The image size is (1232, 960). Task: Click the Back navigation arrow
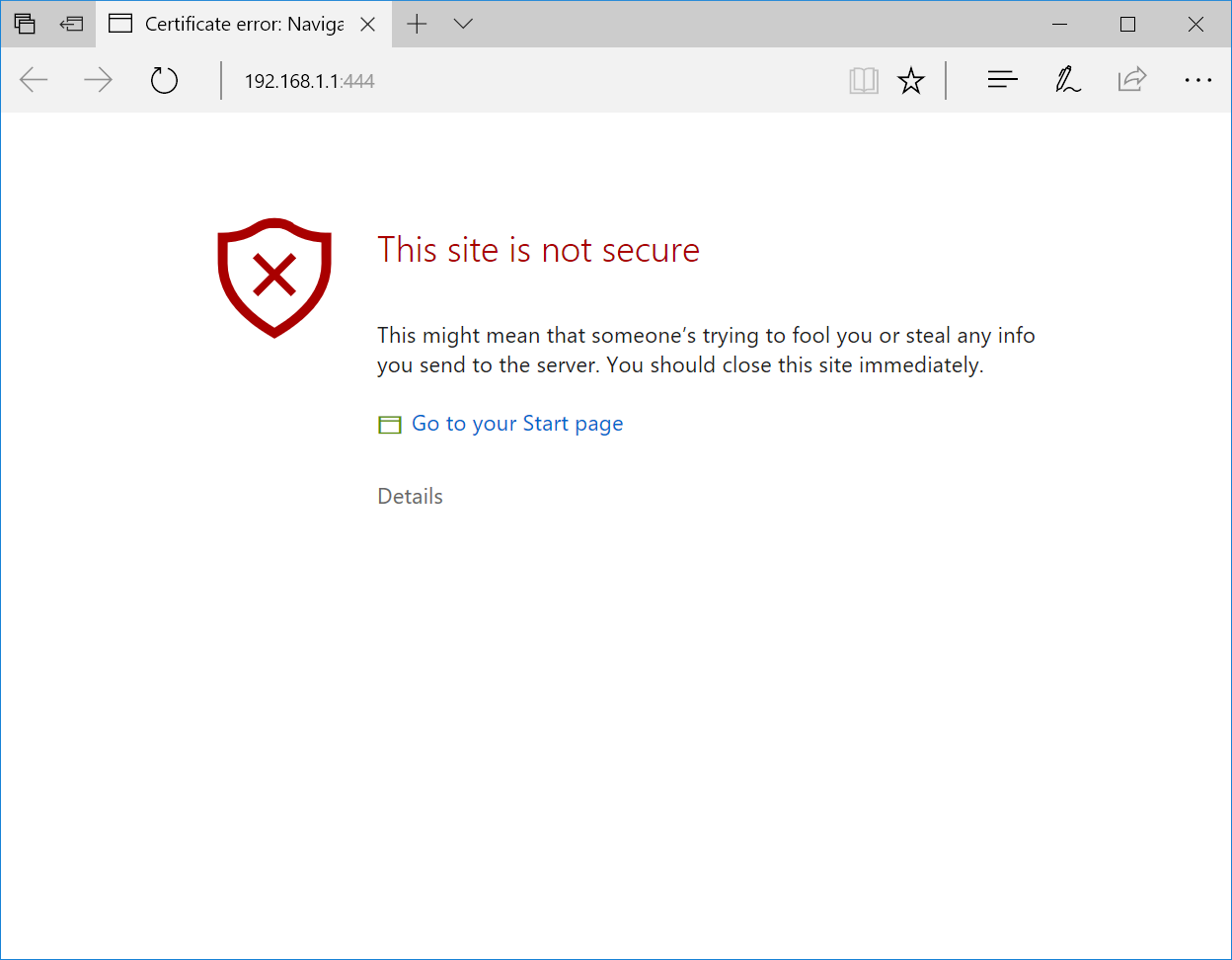34,80
